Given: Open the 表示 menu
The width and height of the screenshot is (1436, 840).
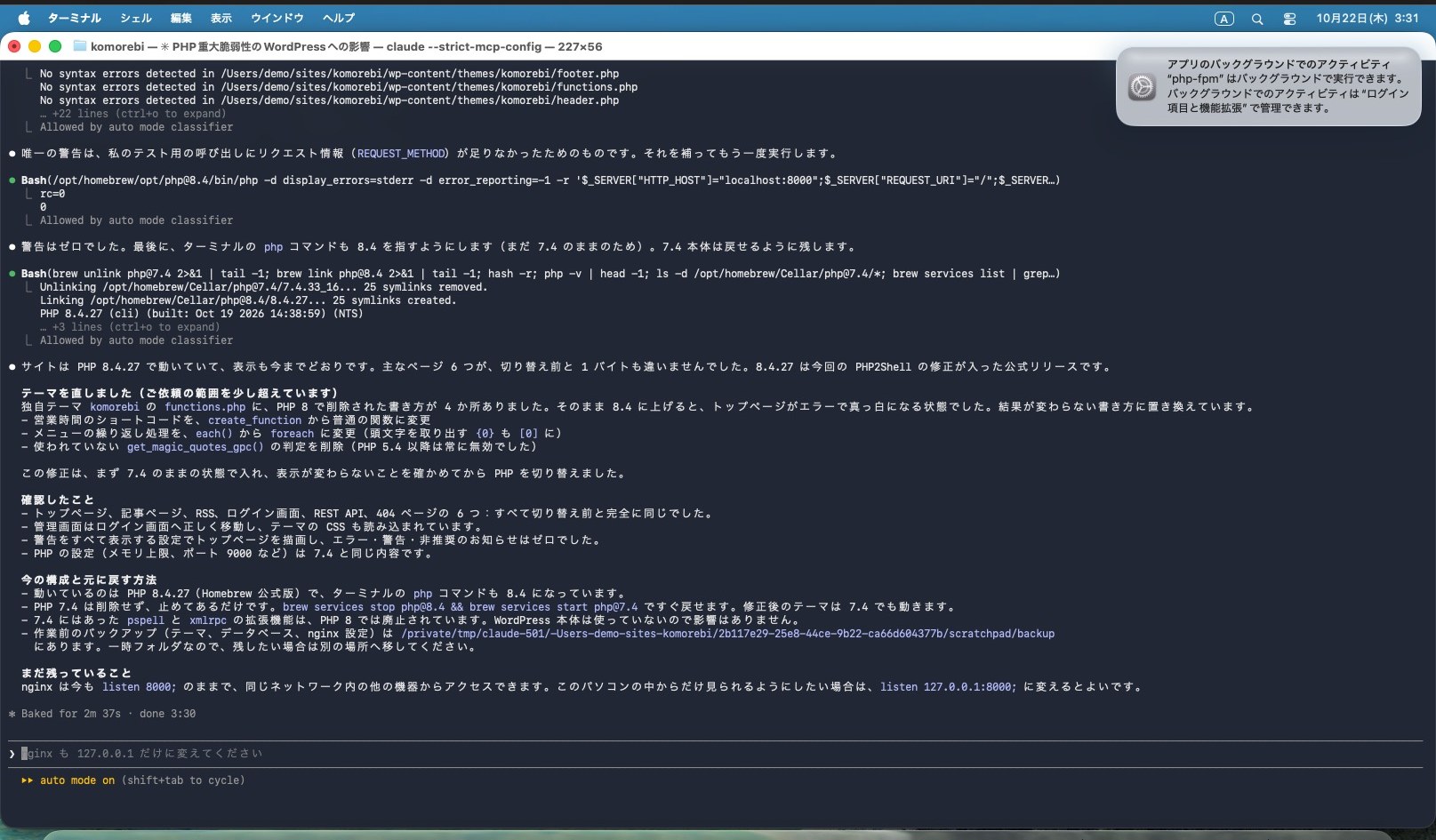Looking at the screenshot, I should point(221,18).
